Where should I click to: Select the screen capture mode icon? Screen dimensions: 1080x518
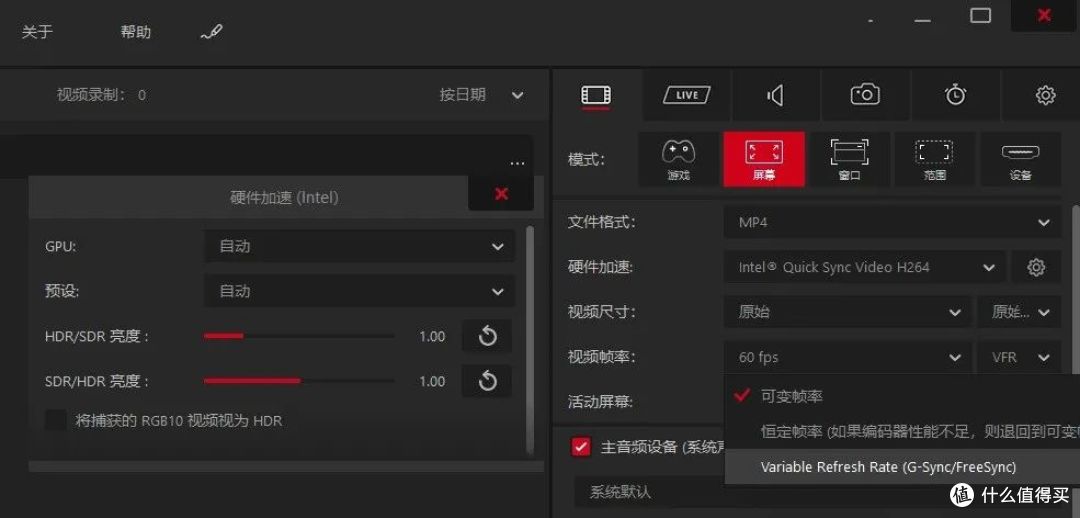click(x=764, y=159)
